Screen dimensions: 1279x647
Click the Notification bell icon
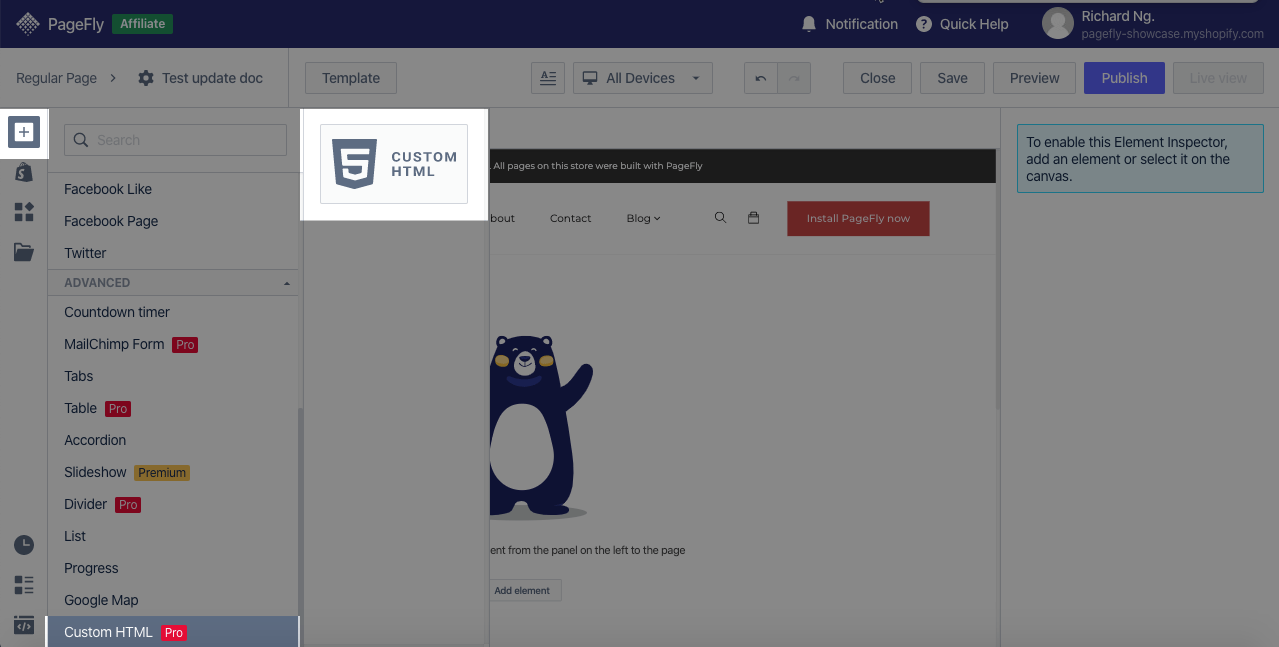(x=809, y=24)
